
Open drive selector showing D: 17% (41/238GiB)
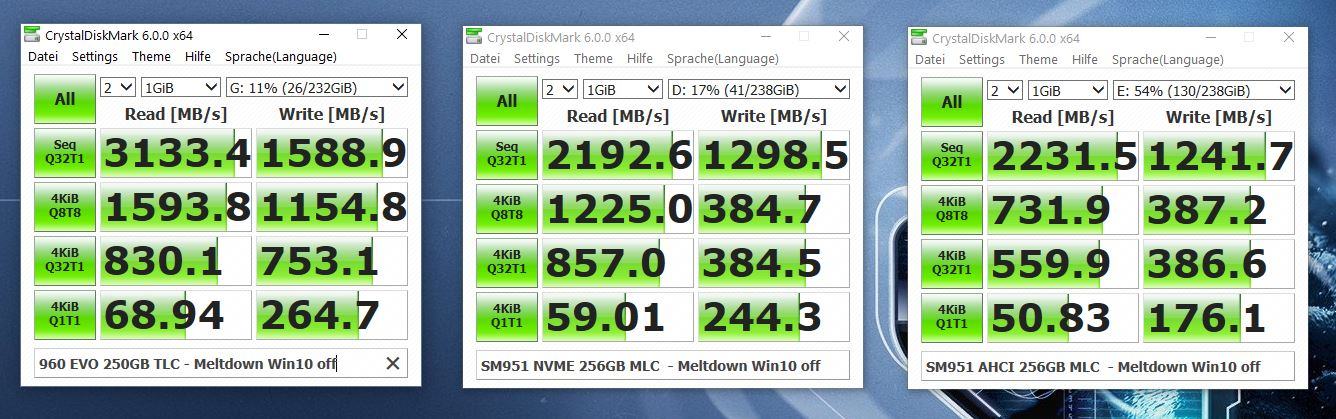(x=758, y=89)
